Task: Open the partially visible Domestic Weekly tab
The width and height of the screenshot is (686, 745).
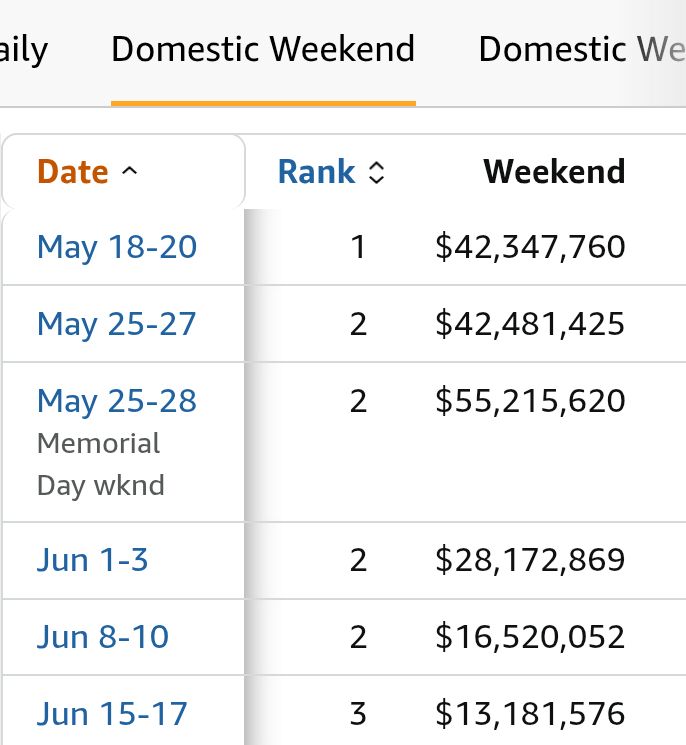Action: [x=582, y=49]
